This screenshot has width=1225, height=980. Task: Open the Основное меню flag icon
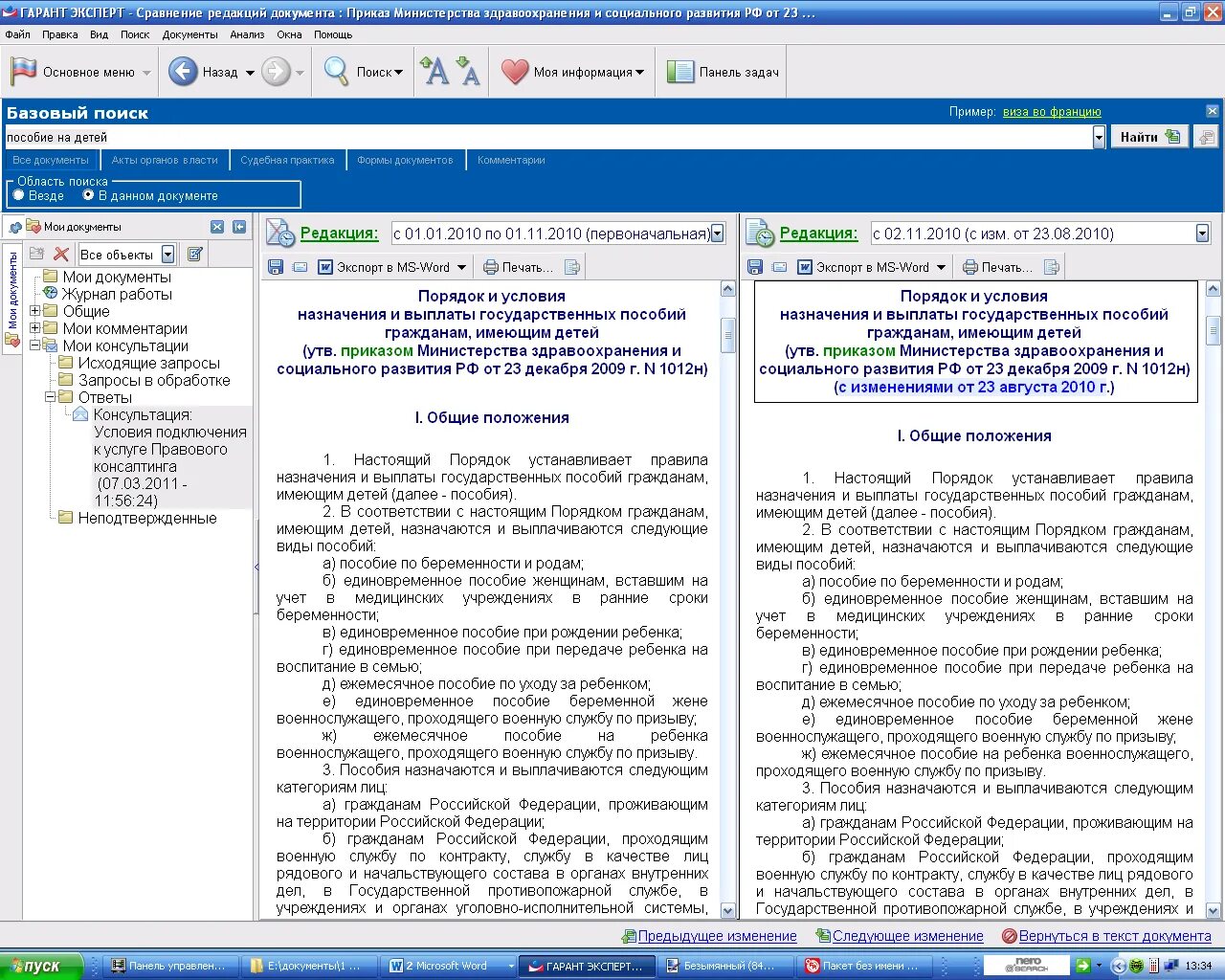(24, 72)
